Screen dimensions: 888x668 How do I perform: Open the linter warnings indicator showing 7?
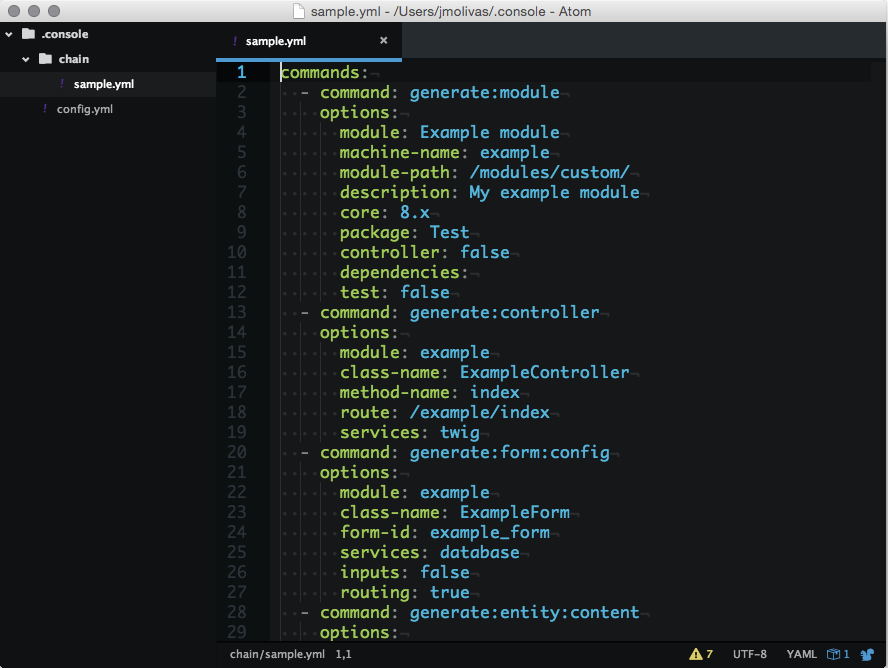click(701, 654)
